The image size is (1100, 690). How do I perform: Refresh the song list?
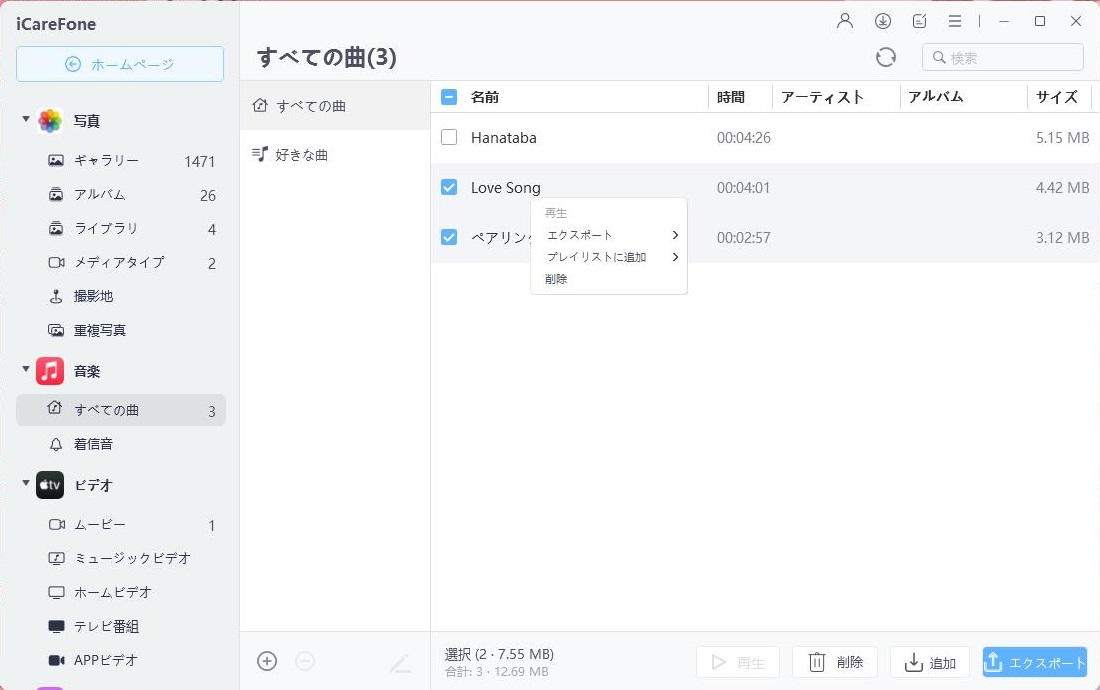(x=886, y=57)
